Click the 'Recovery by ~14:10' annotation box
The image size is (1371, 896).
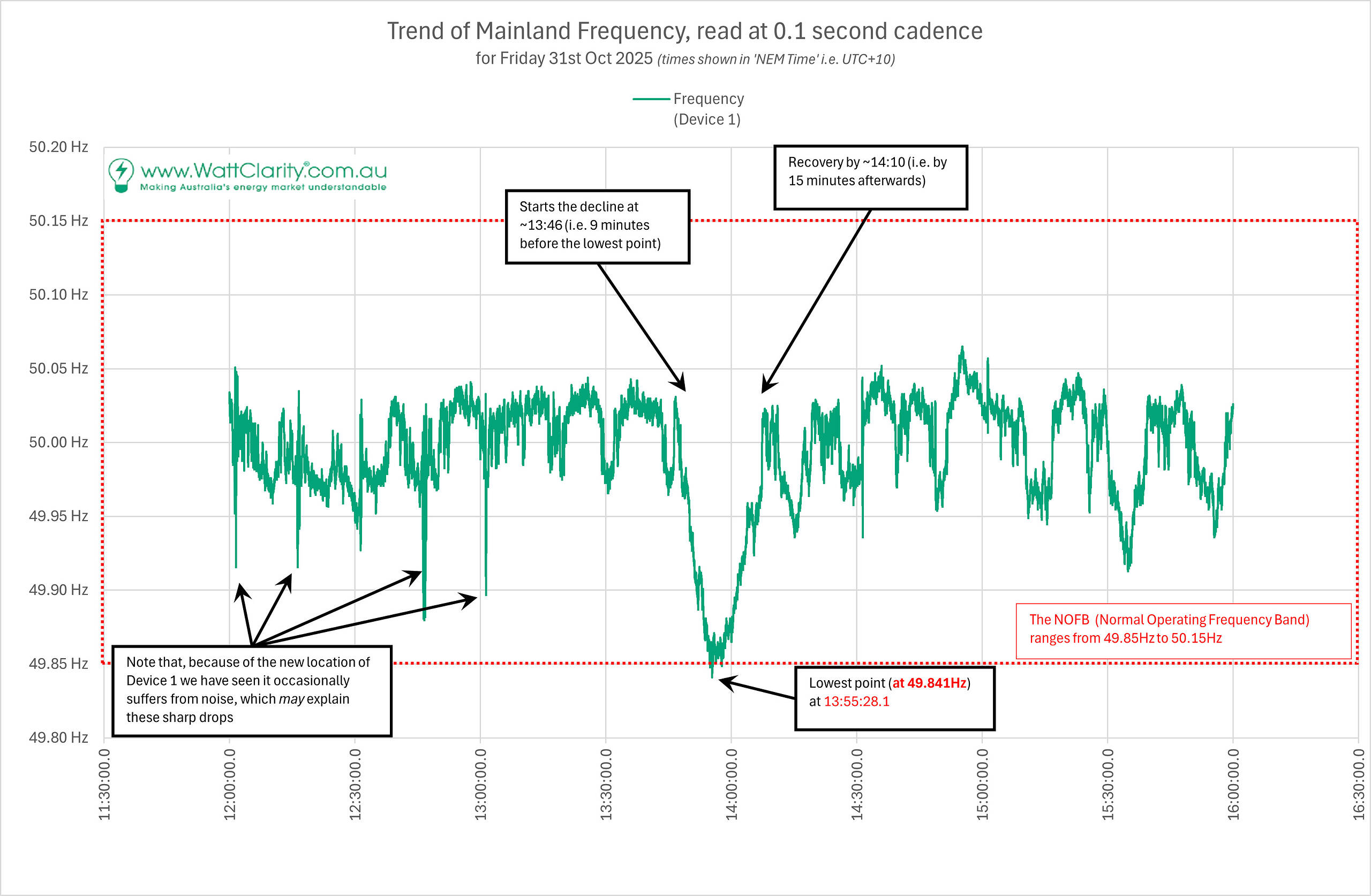[870, 177]
